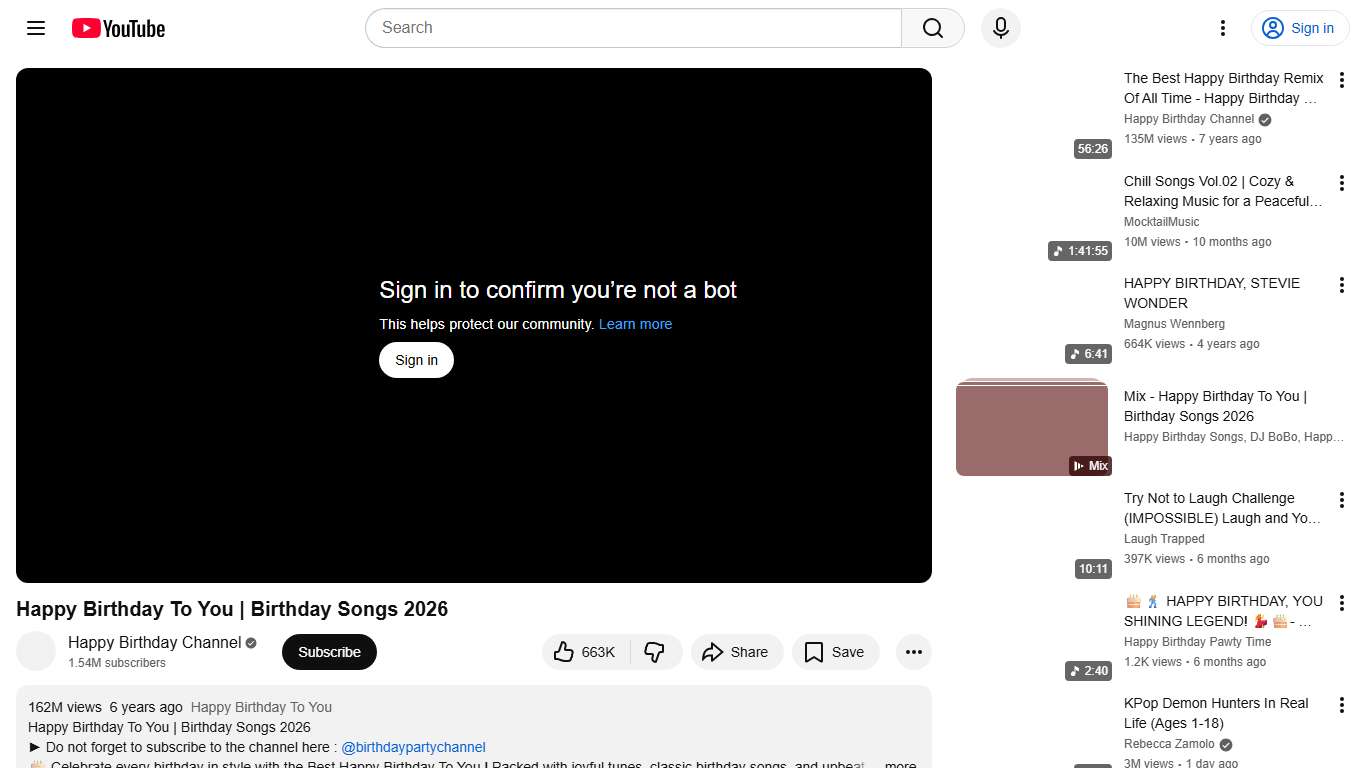Open options for Chill Songs Vol.02 video
Image resolution: width=1366 pixels, height=768 pixels.
(1342, 183)
